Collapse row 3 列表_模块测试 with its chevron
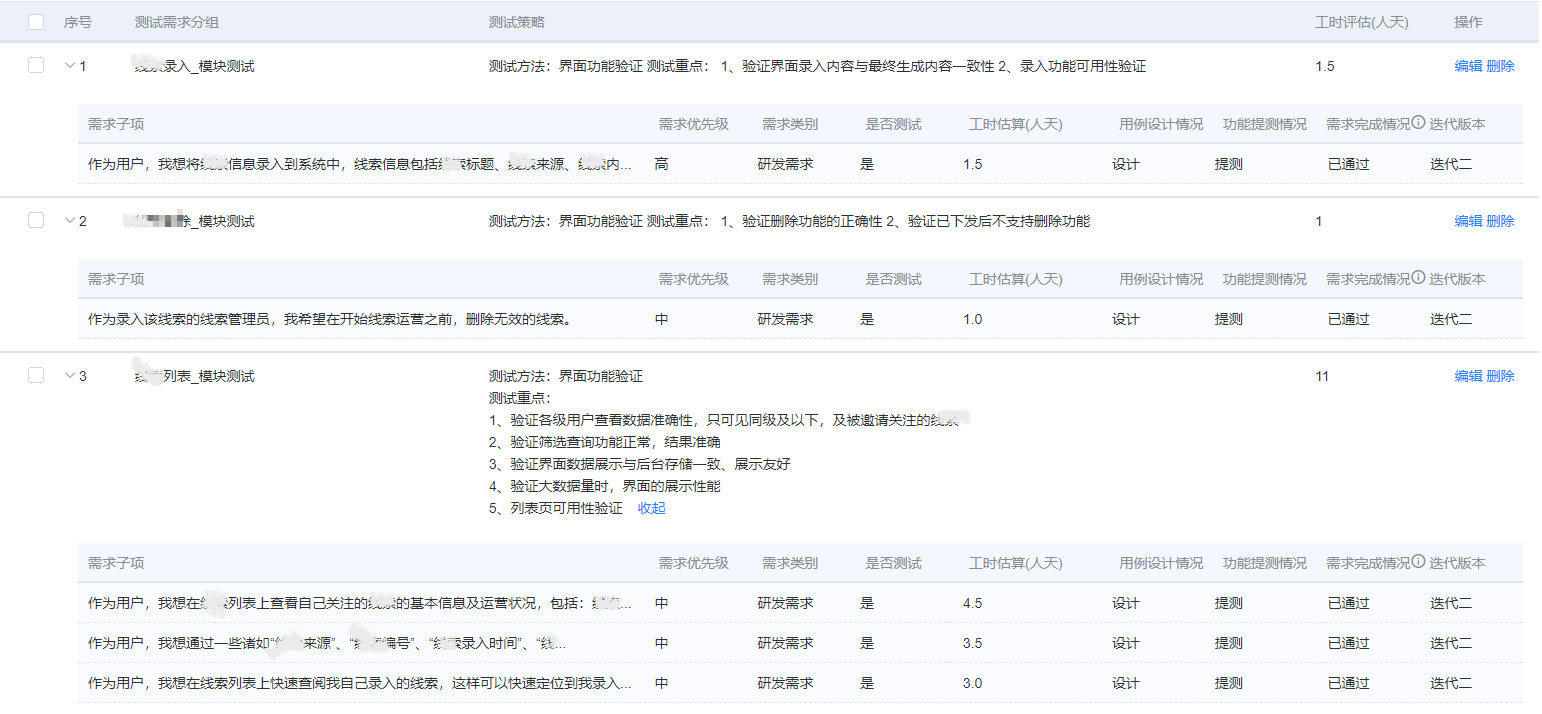Viewport: 1542px width, 714px height. (x=69, y=376)
